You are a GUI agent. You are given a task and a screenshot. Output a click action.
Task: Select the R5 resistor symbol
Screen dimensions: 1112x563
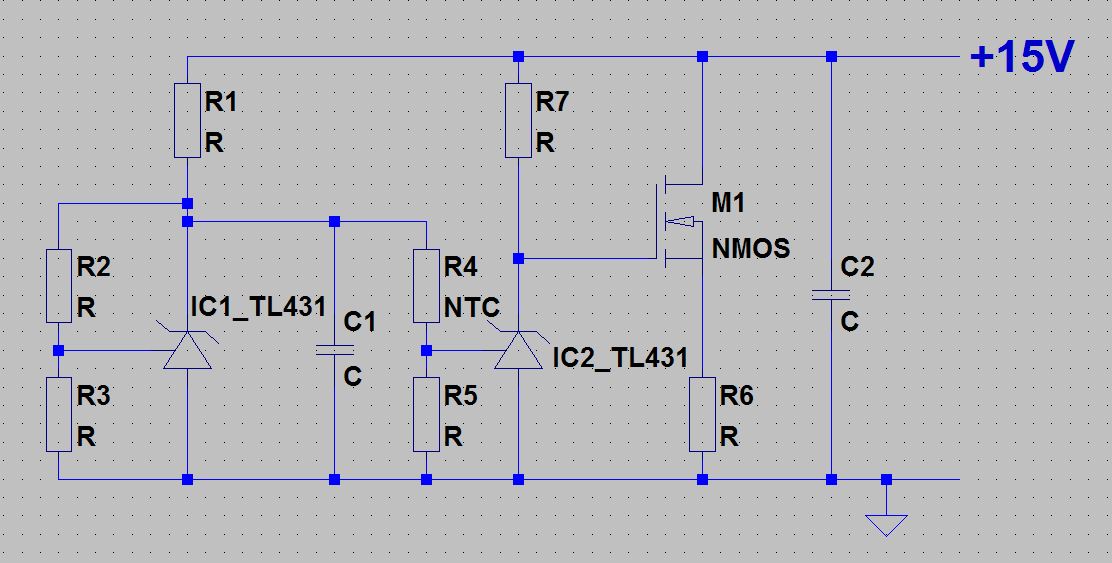click(x=427, y=415)
